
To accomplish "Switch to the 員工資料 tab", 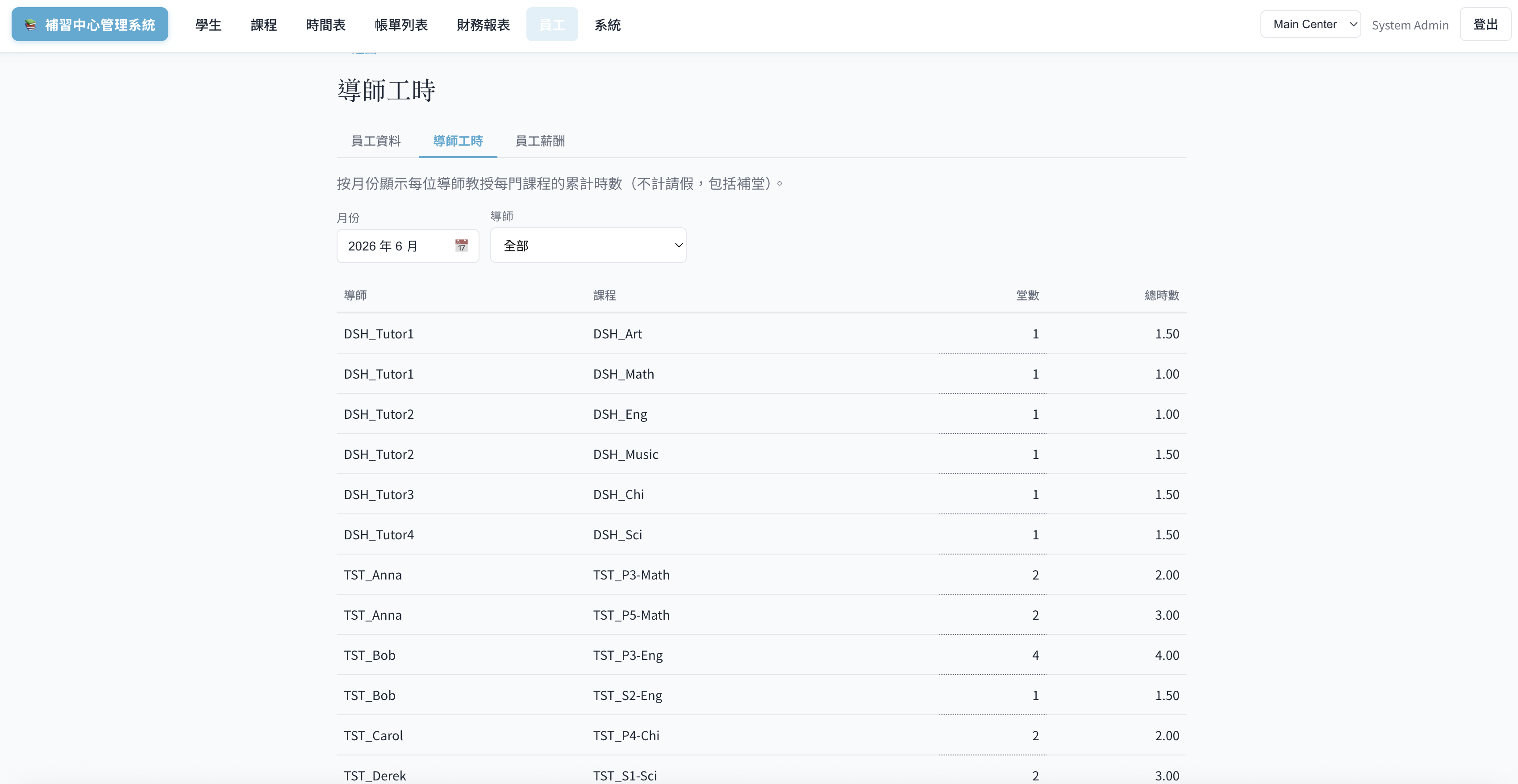I will (x=375, y=141).
